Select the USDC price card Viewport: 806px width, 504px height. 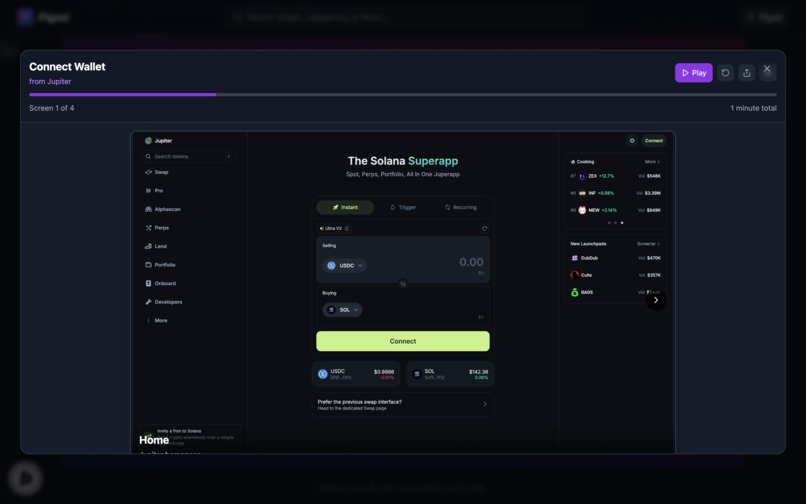pyautogui.click(x=356, y=374)
